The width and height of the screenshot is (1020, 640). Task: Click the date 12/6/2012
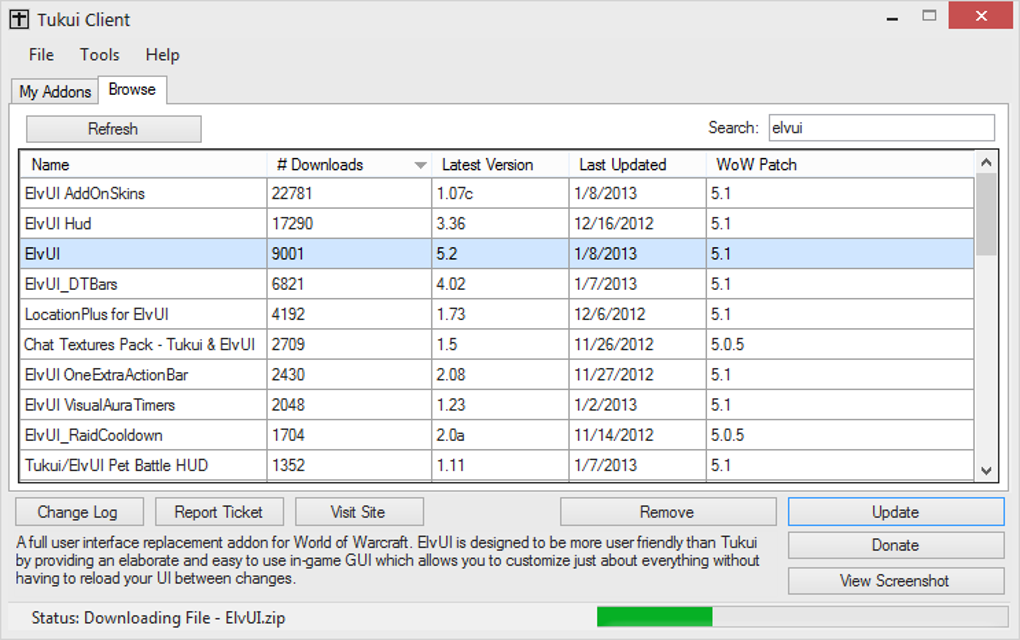point(610,314)
